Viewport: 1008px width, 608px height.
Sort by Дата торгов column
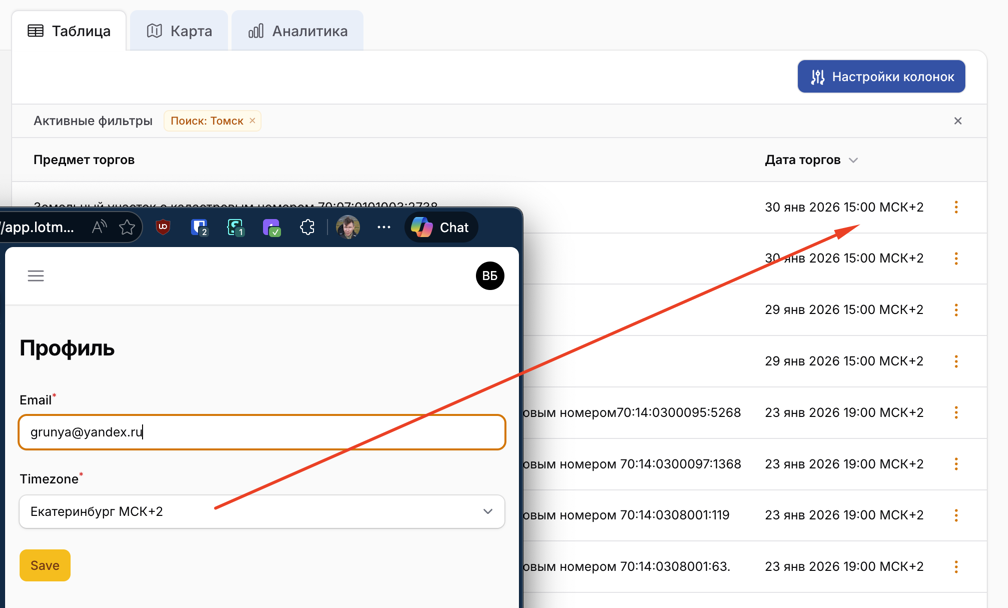811,160
